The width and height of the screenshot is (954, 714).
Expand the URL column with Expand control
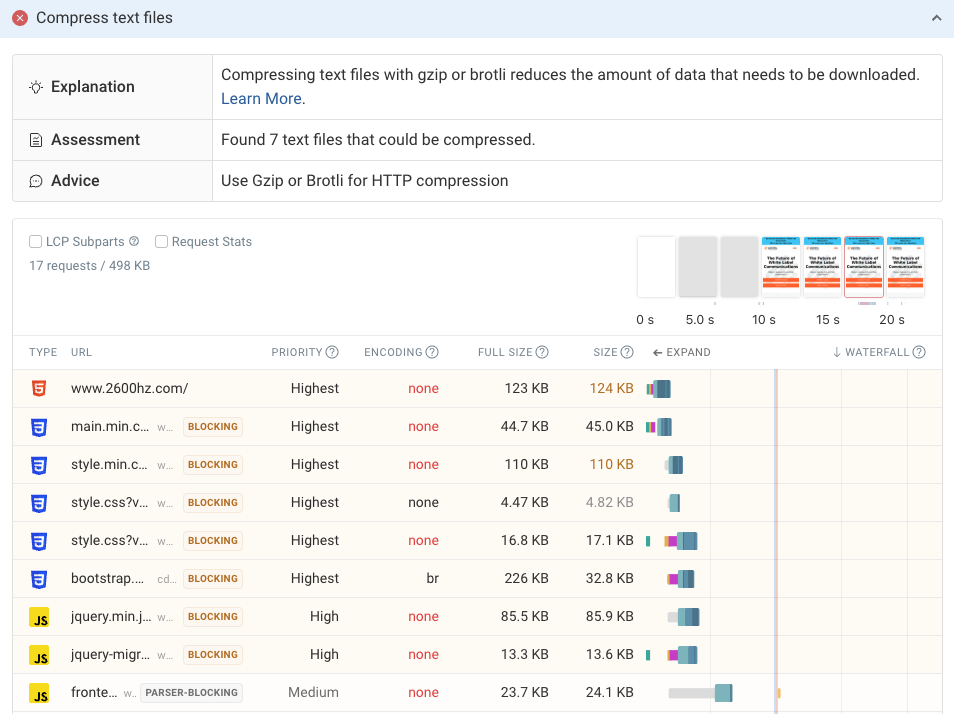[681, 352]
